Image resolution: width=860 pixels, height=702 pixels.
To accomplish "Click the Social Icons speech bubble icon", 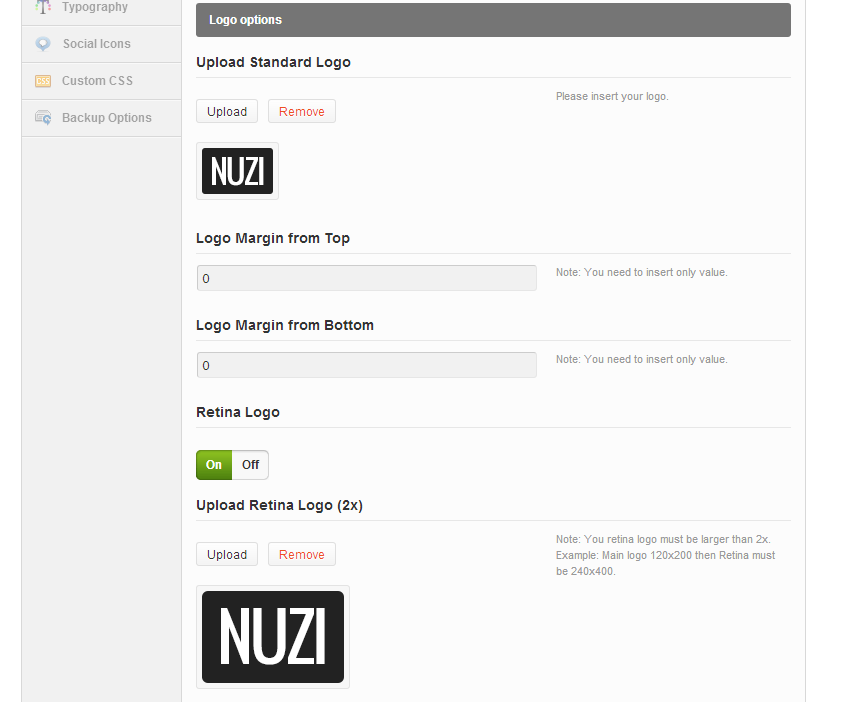I will coord(43,44).
